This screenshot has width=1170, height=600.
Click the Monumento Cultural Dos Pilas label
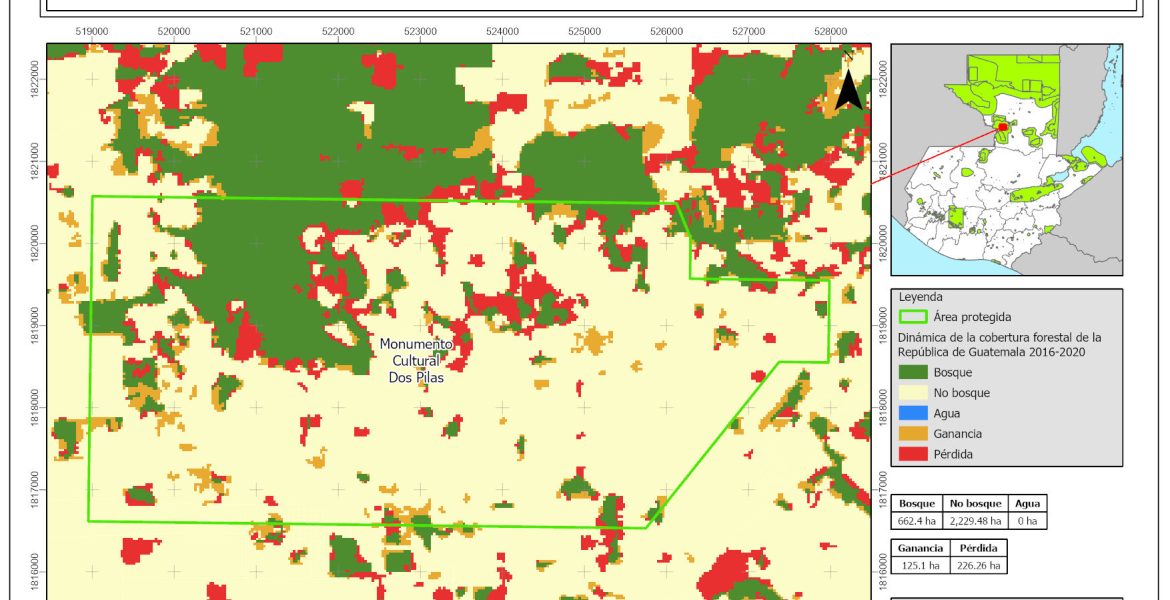click(416, 361)
